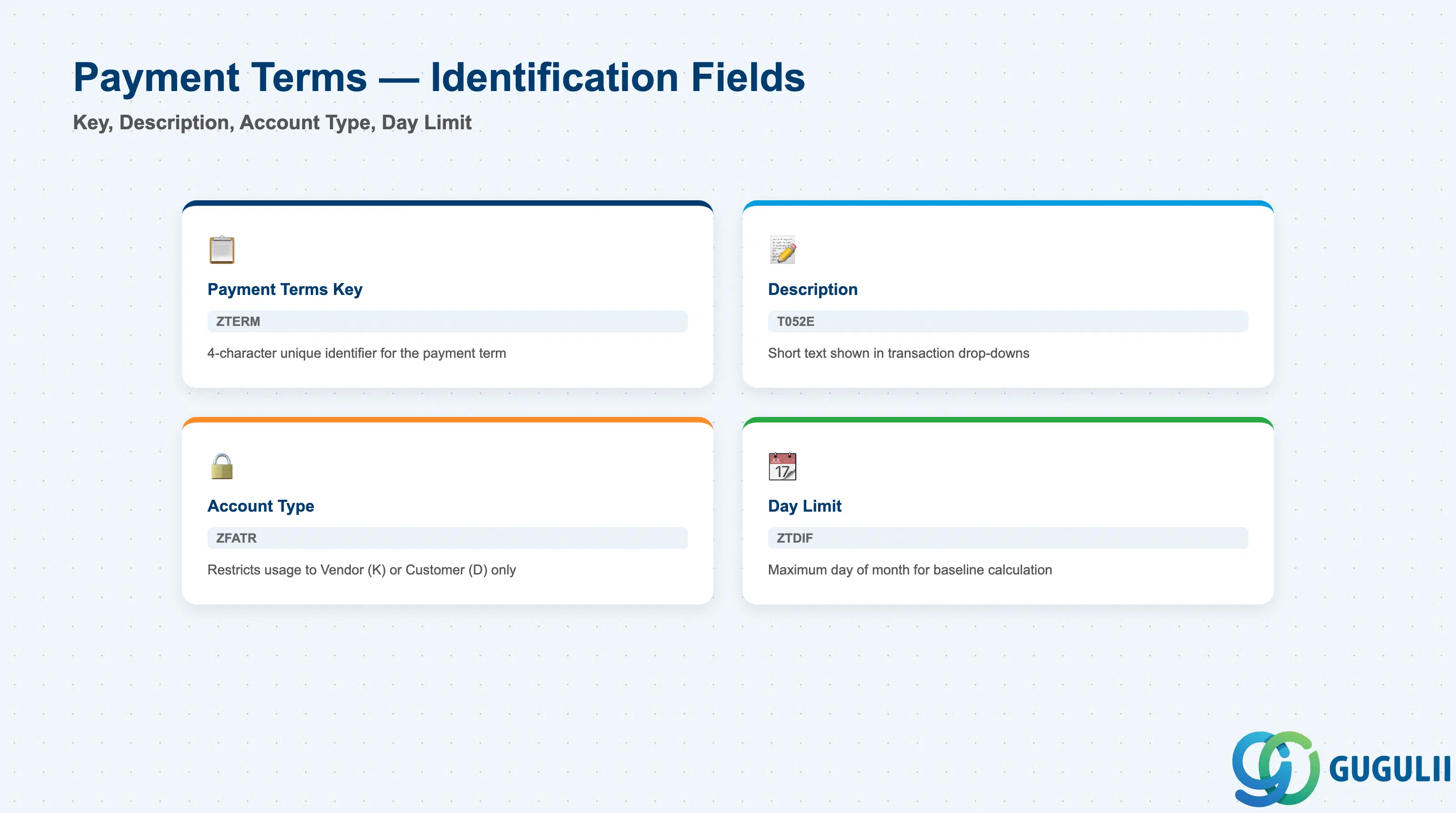Click 'Maximum day of month for baseline calculation'
This screenshot has width=1456, height=813.
pos(910,570)
